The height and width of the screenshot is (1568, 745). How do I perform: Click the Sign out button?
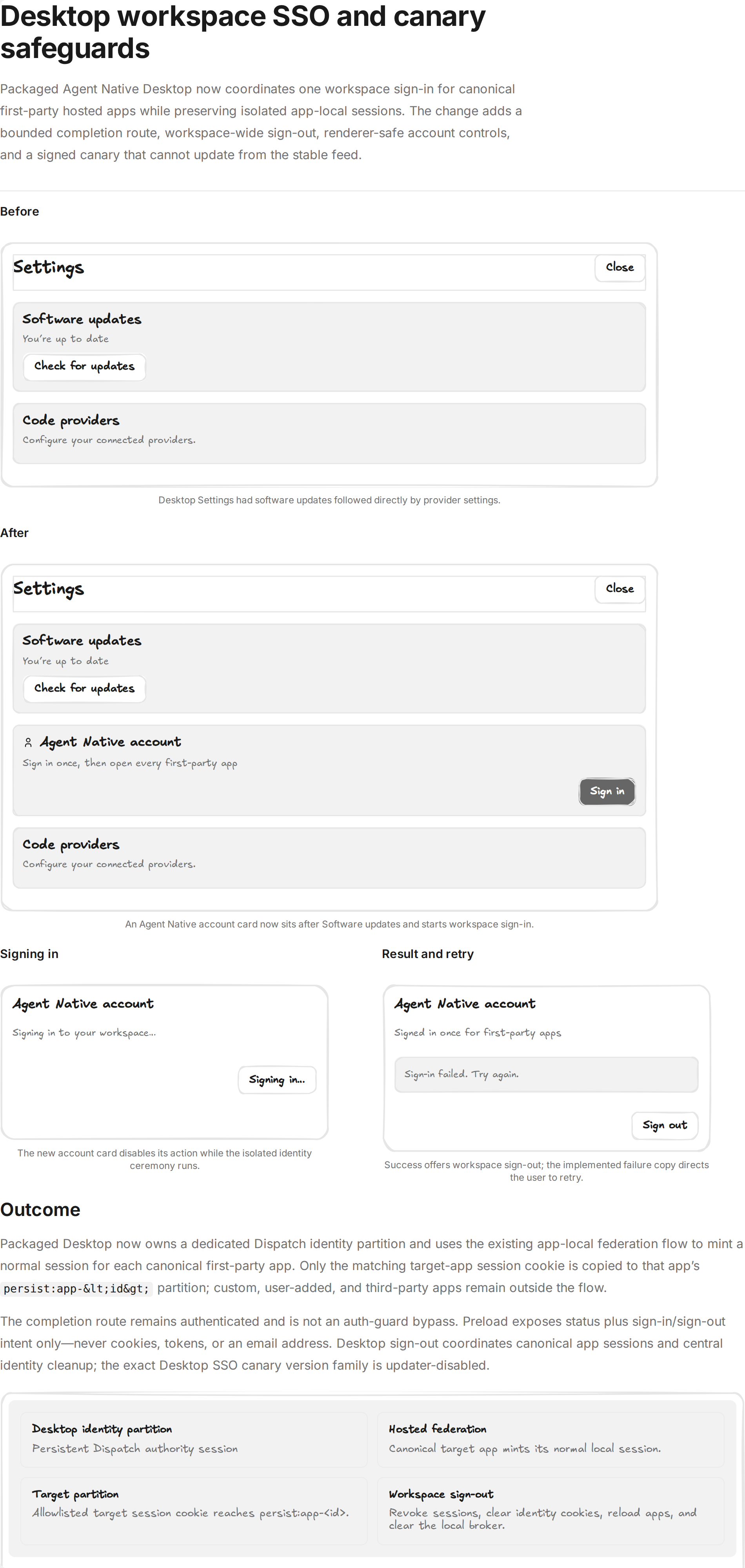tap(665, 1125)
